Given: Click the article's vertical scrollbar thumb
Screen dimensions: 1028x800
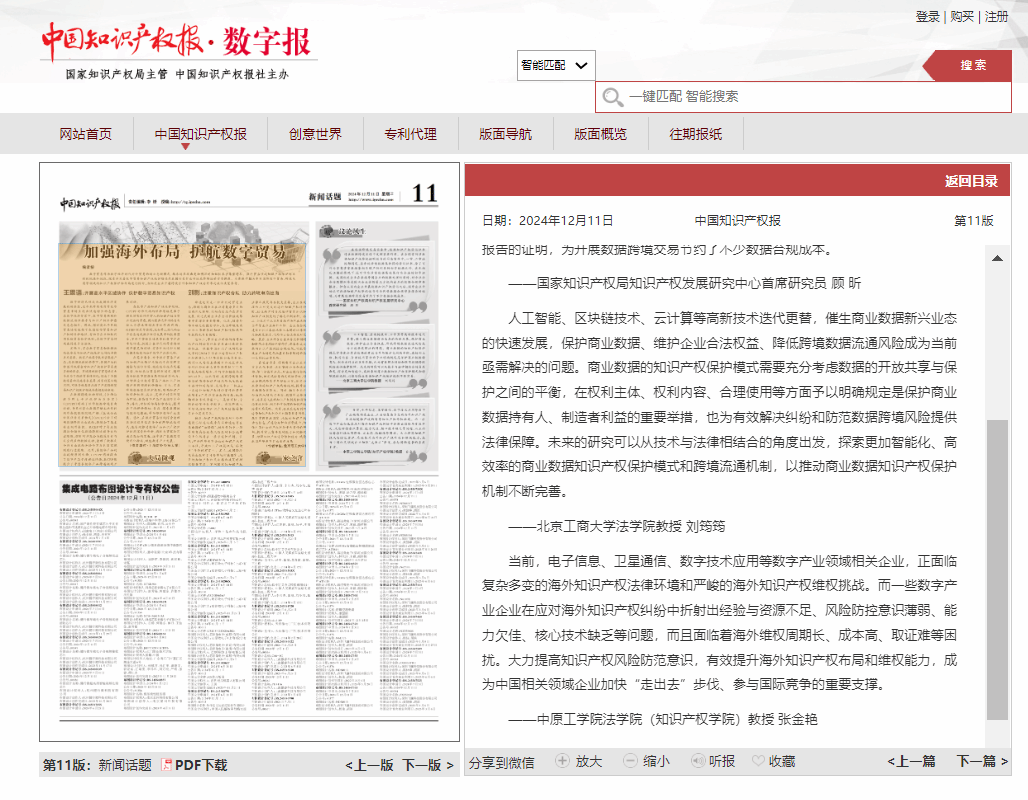Looking at the screenshot, I should point(997,570).
